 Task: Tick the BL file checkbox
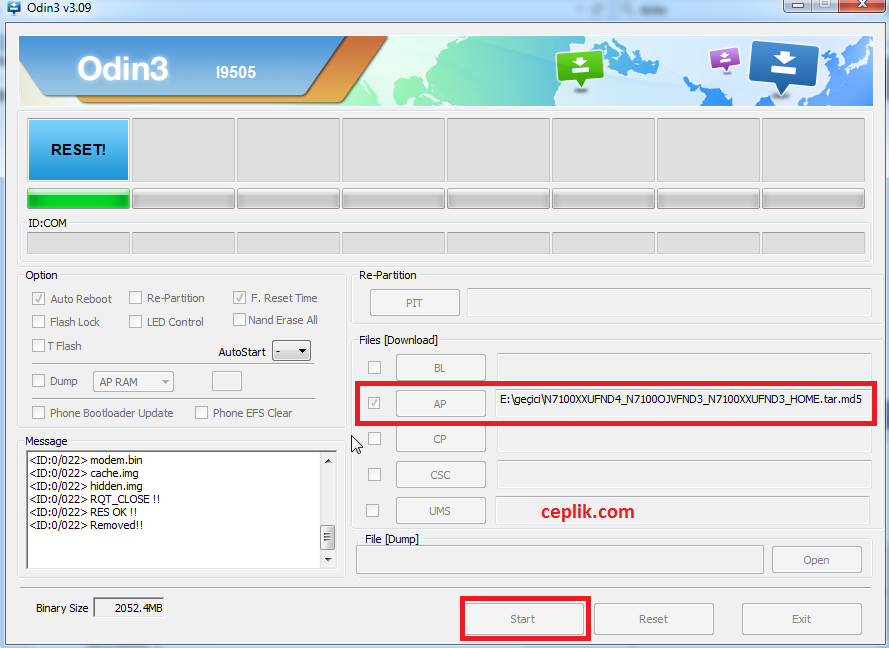pos(374,367)
